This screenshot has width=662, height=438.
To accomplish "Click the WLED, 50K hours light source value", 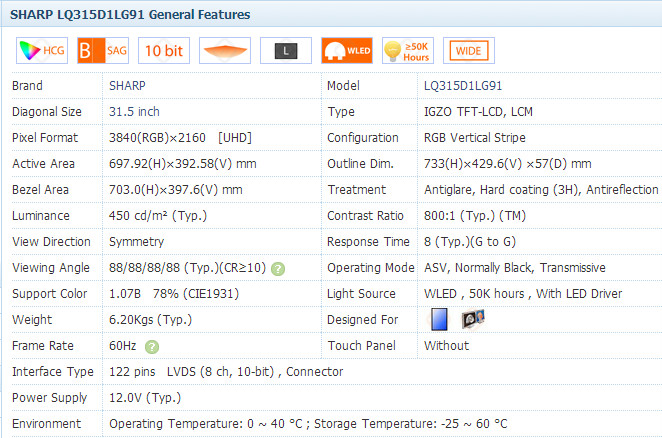I will pyautogui.click(x=523, y=294).
